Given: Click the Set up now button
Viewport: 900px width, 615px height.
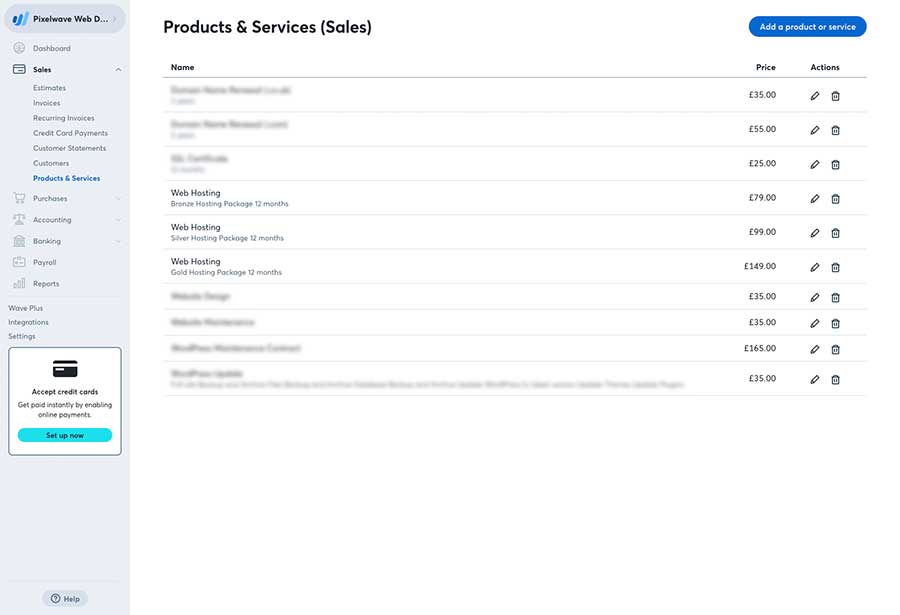Looking at the screenshot, I should (65, 435).
